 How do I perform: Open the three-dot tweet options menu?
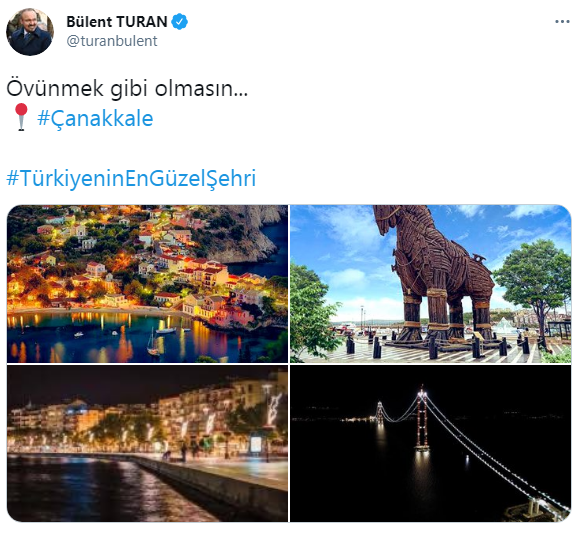click(x=562, y=22)
